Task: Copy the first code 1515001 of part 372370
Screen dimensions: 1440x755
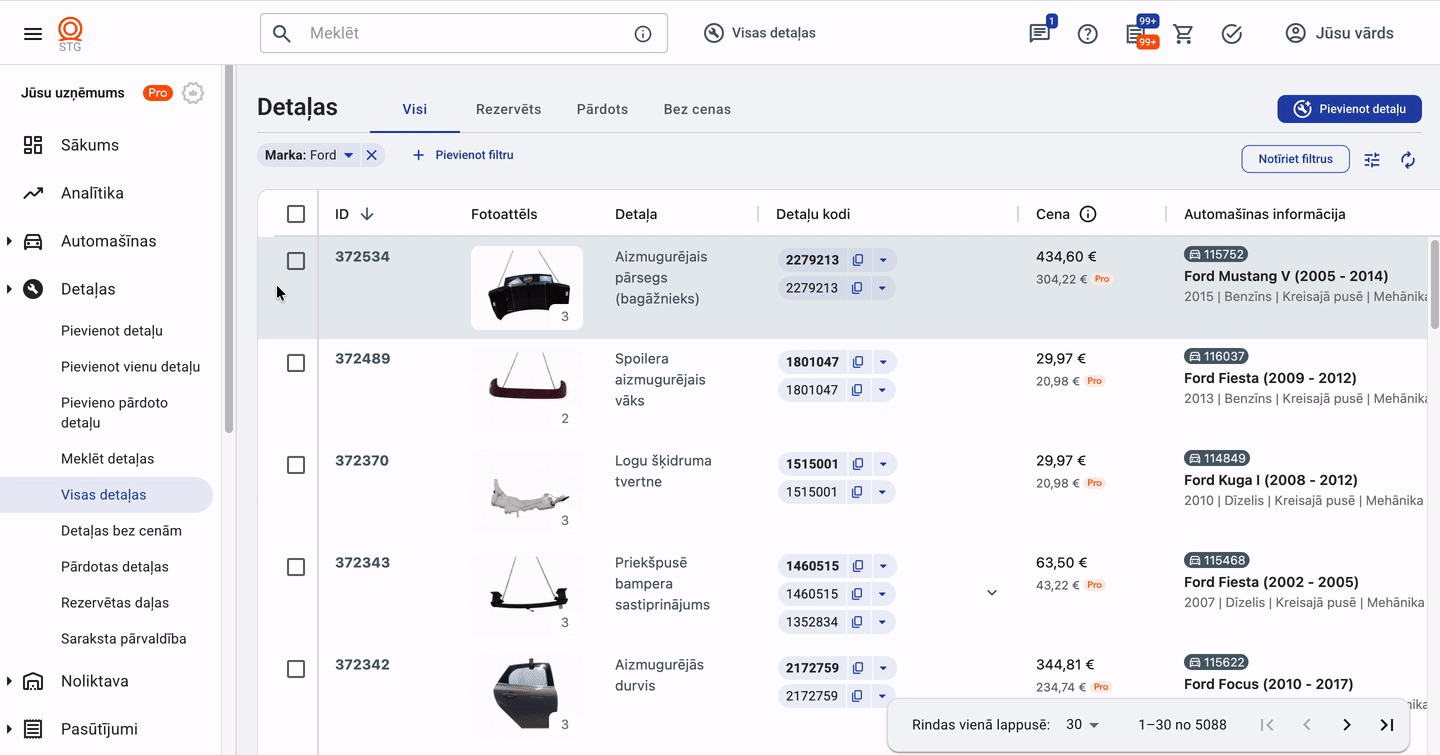Action: (858, 464)
